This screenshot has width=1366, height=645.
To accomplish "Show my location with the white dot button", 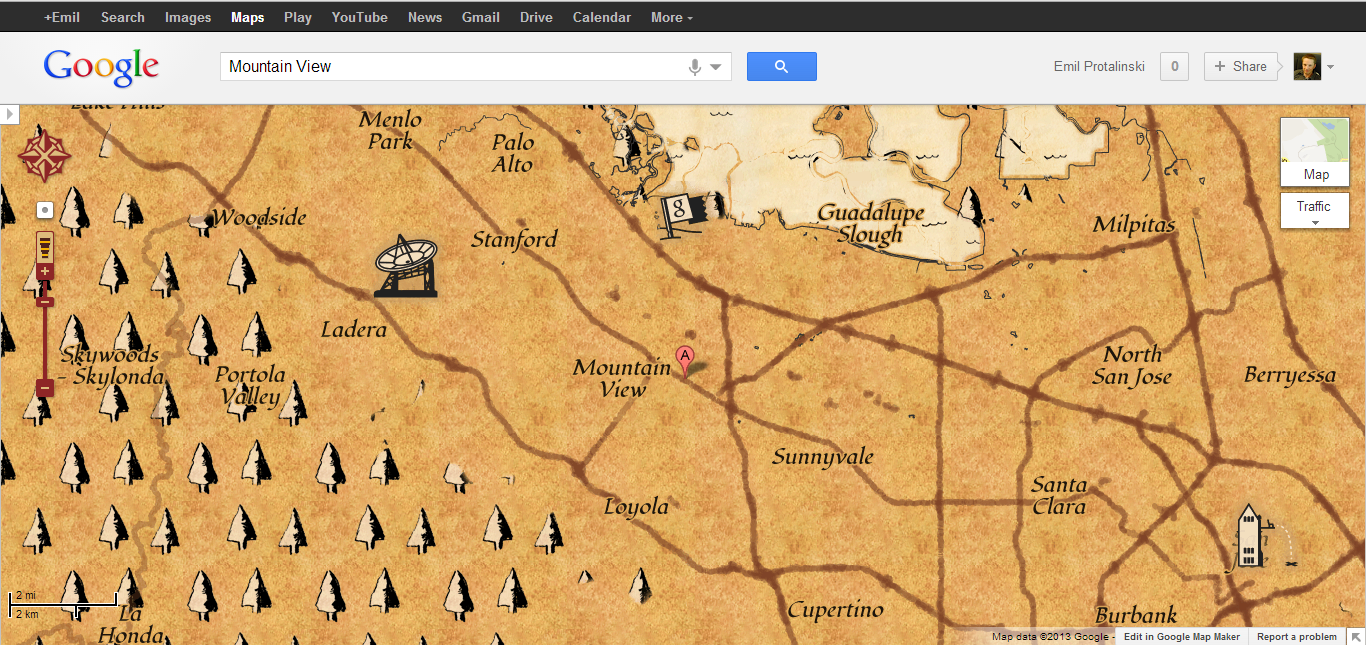I will pos(44,210).
